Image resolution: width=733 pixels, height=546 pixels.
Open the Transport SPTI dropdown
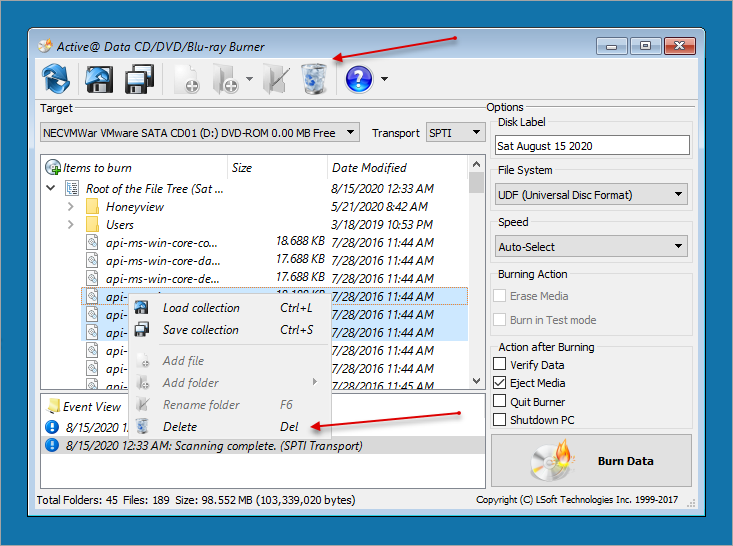pos(455,133)
